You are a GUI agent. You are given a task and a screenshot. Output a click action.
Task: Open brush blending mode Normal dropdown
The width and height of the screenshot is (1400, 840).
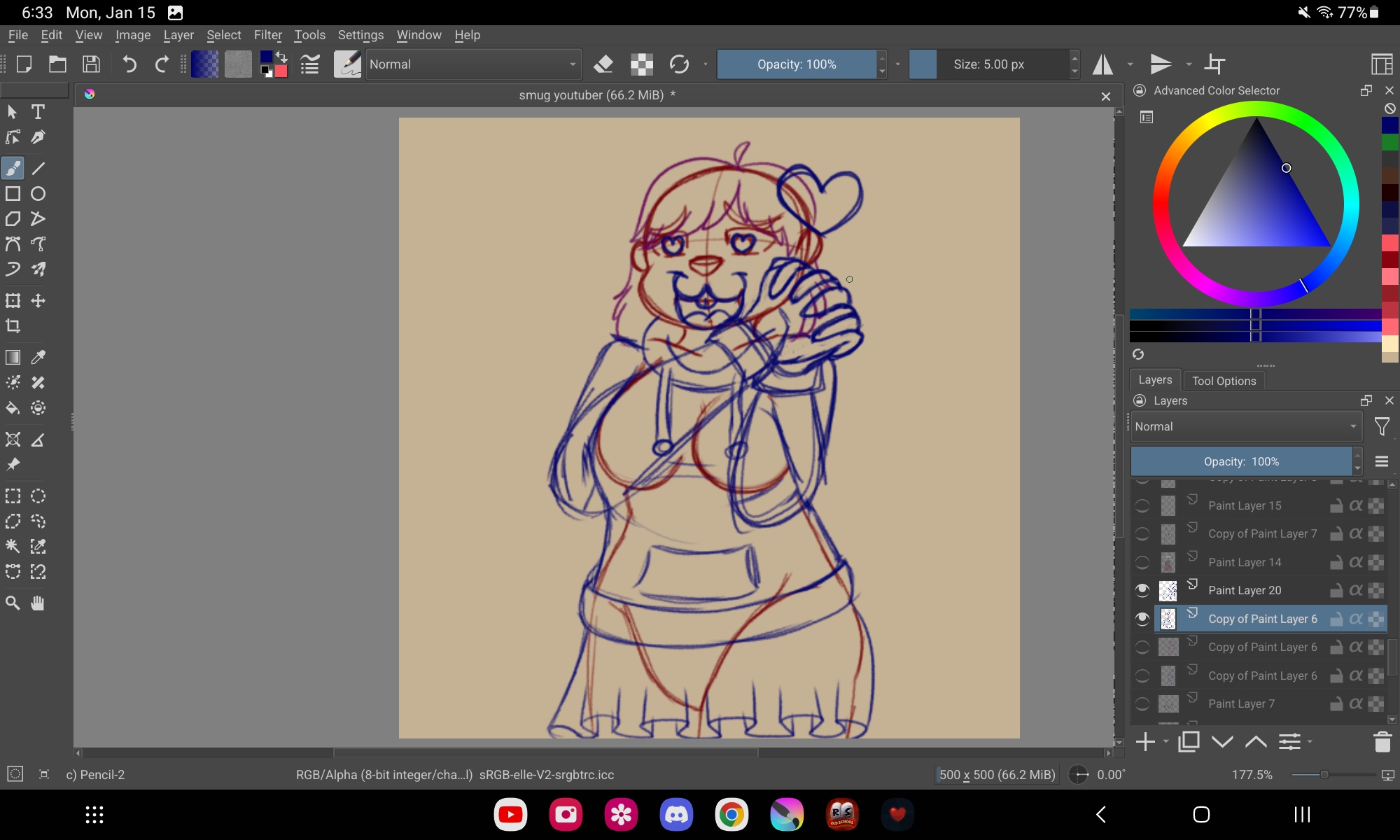(473, 64)
